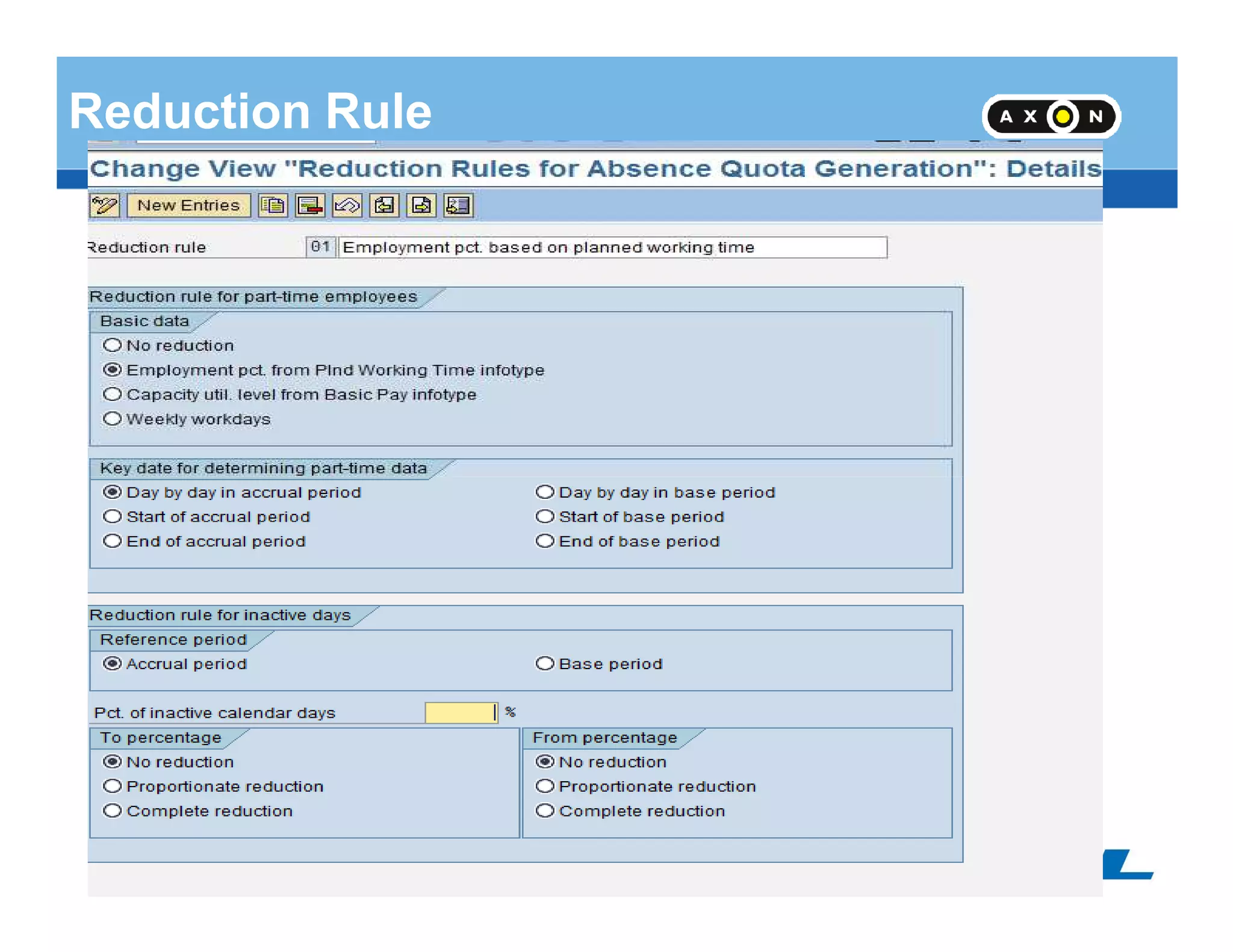Click the Display/Change pencil icon

[104, 205]
